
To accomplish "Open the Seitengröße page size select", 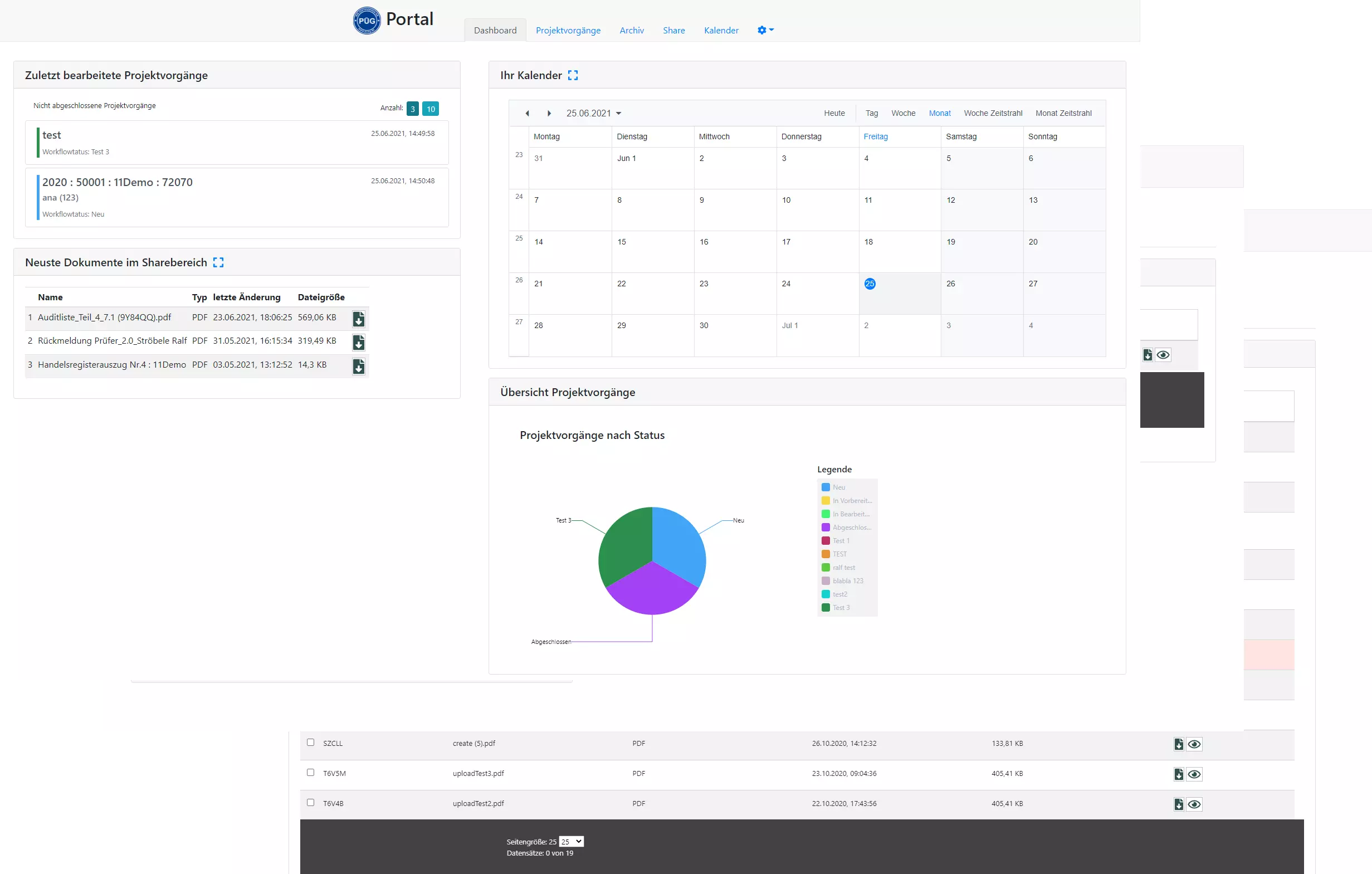I will 571,842.
